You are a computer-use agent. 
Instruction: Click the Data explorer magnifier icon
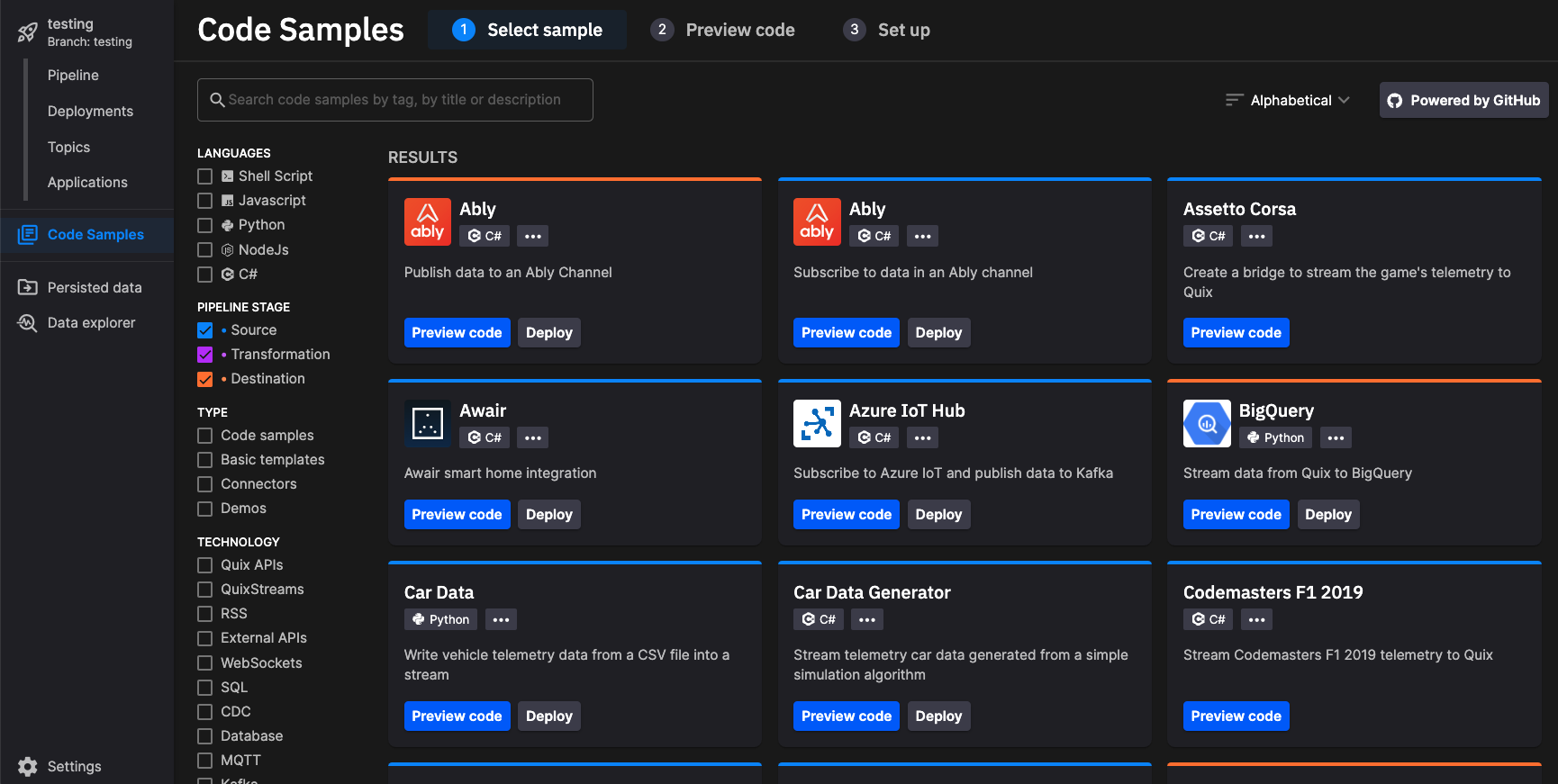(x=28, y=323)
